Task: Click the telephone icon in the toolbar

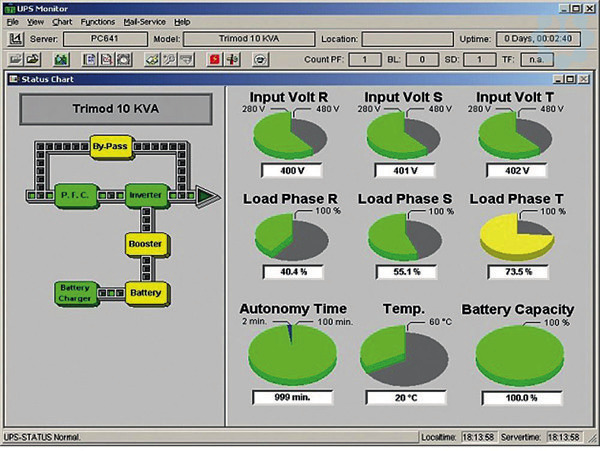Action: pyautogui.click(x=261, y=59)
